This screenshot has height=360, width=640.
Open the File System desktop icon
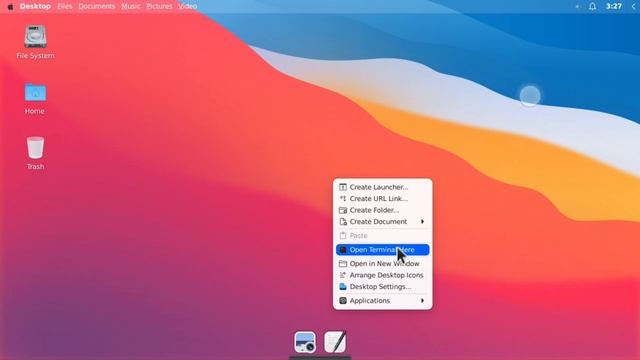[35, 37]
